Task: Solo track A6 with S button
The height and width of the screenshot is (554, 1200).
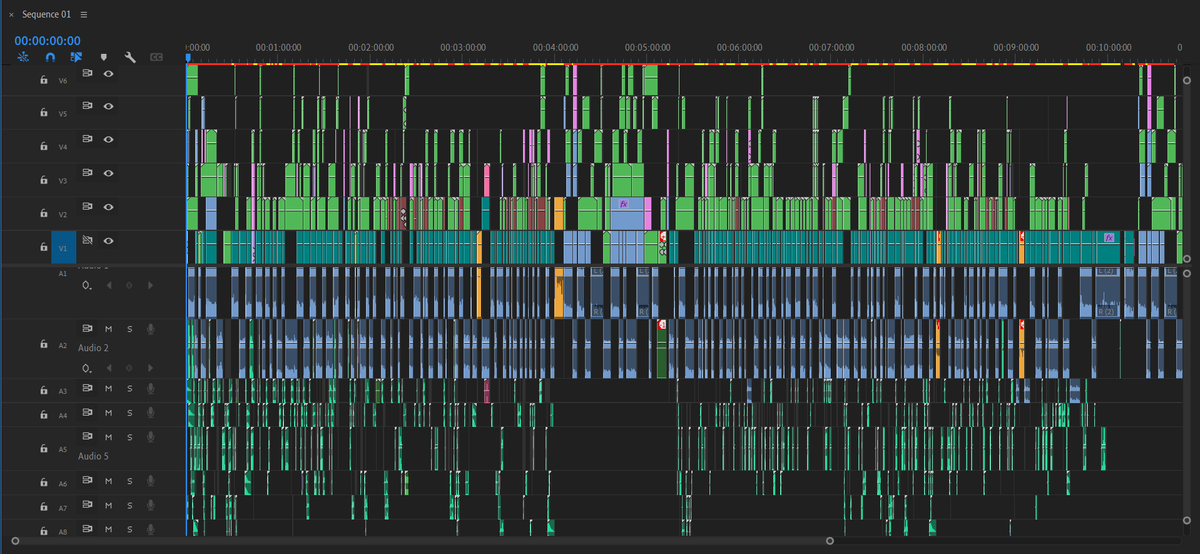Action: (129, 481)
